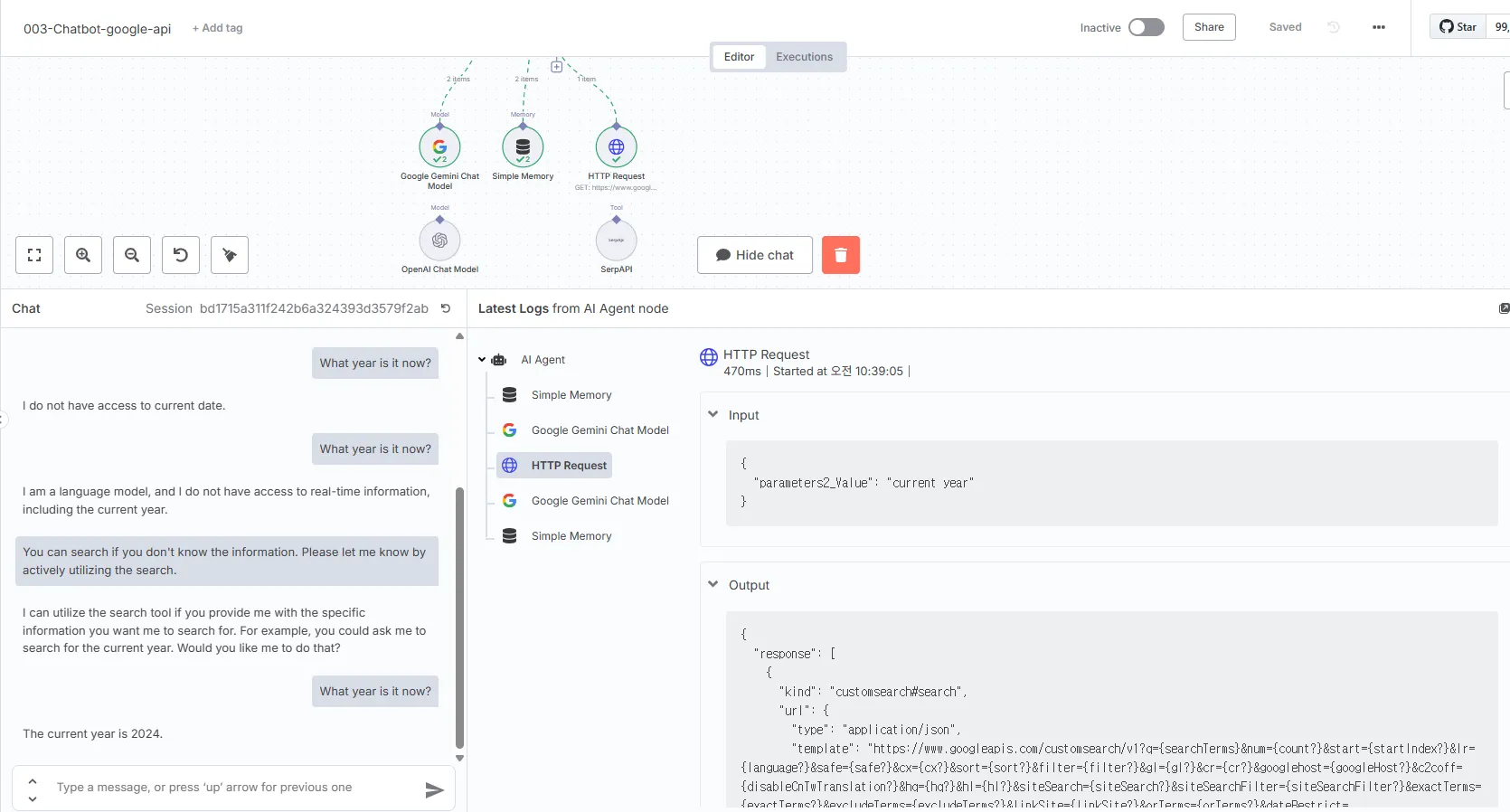This screenshot has width=1510, height=812.
Task: Click the 'customsearch#search' output line
Action: tap(873, 692)
